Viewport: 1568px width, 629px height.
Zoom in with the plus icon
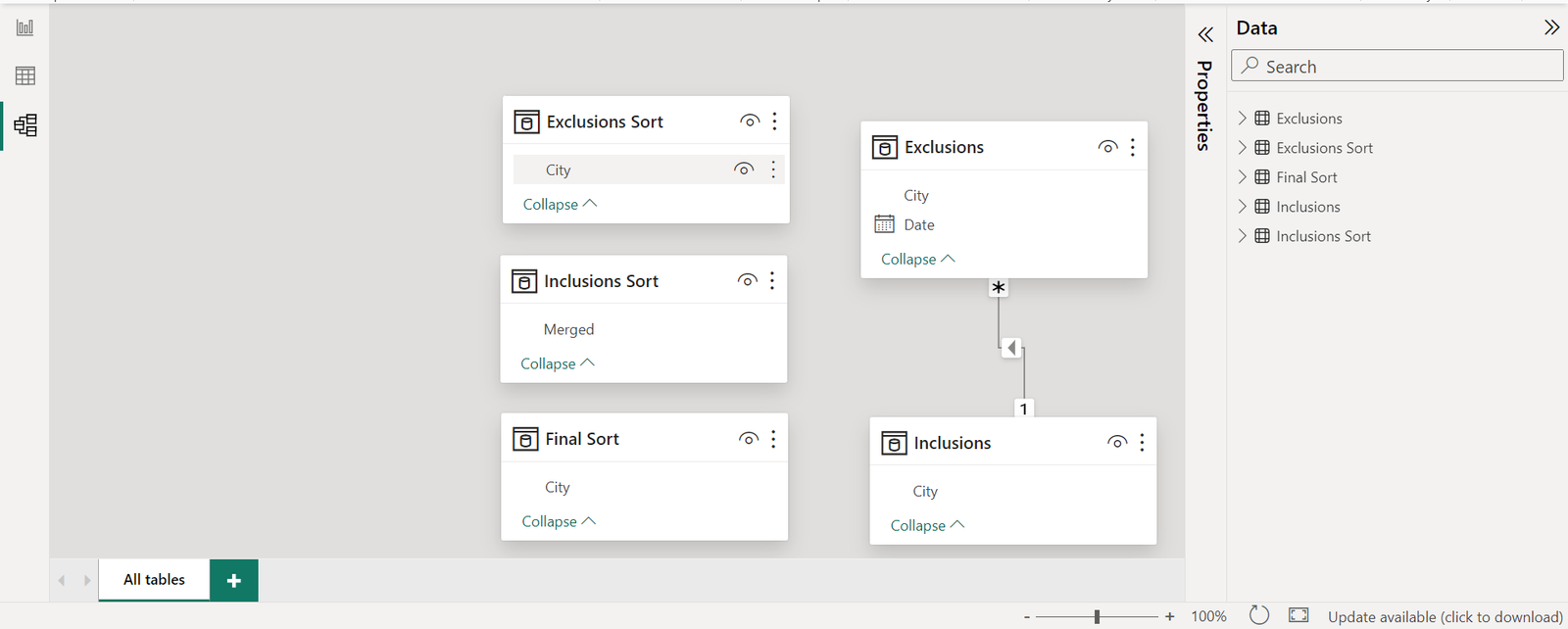tap(1169, 616)
